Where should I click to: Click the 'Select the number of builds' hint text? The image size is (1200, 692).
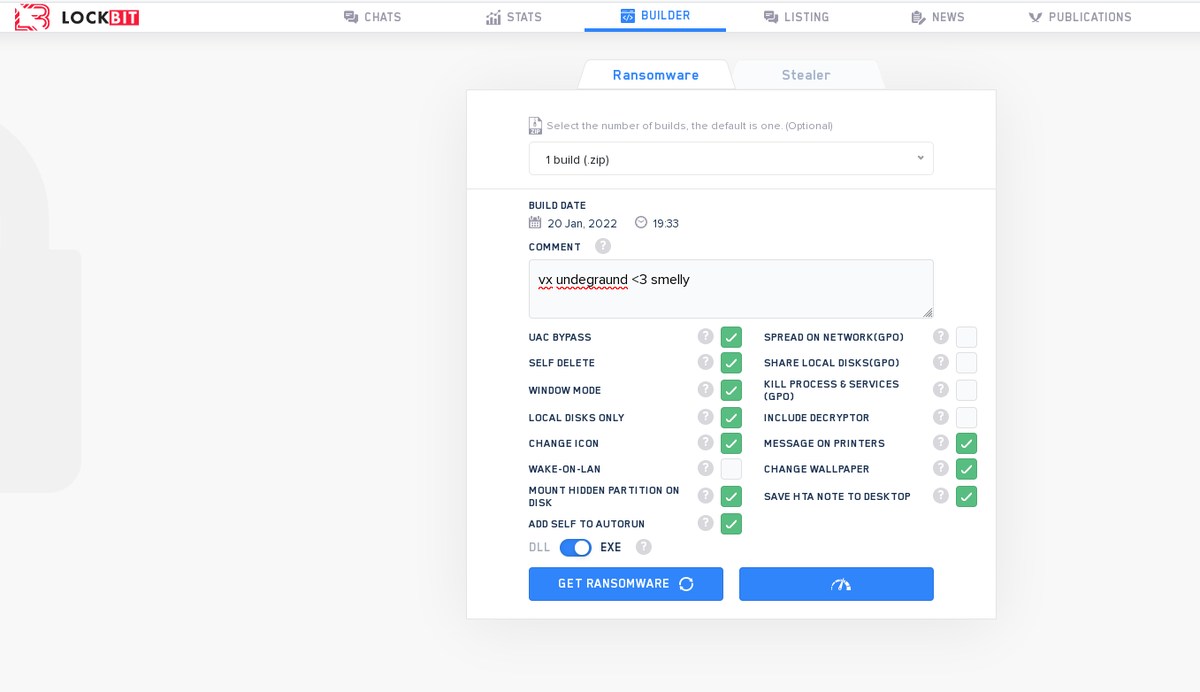(x=689, y=126)
